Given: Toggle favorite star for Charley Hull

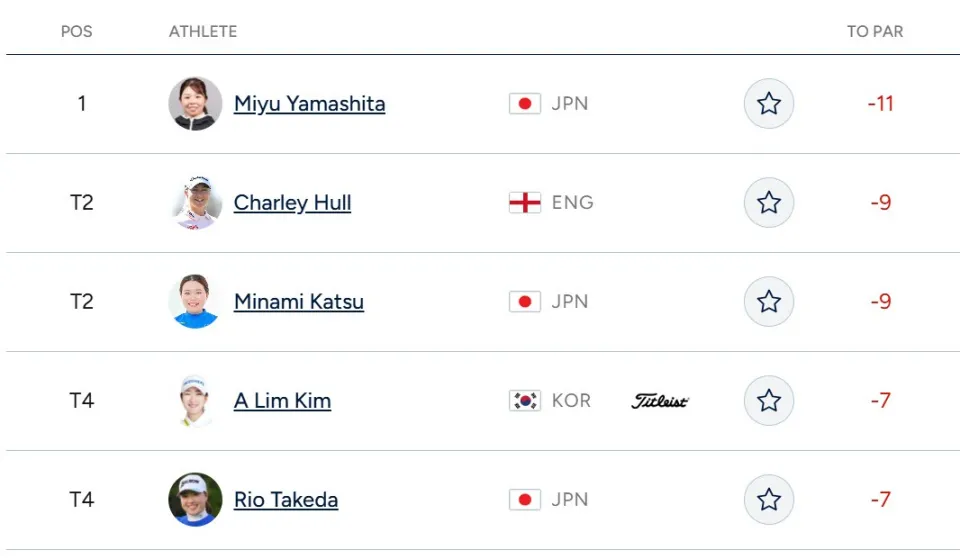Looking at the screenshot, I should tap(768, 203).
